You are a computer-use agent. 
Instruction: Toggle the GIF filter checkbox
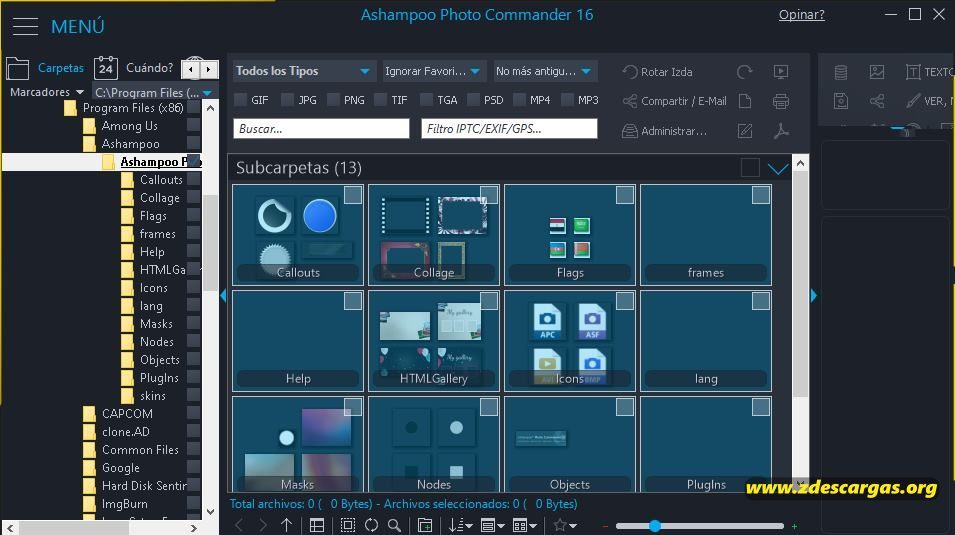(241, 99)
